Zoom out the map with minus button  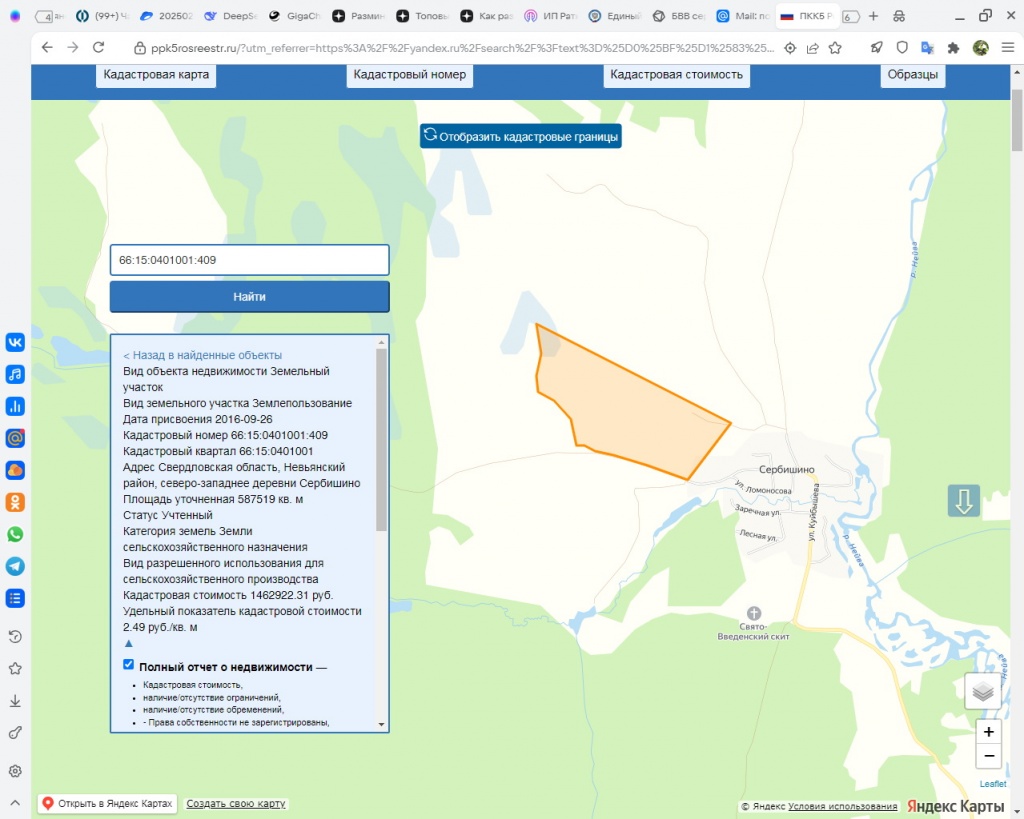click(x=988, y=756)
